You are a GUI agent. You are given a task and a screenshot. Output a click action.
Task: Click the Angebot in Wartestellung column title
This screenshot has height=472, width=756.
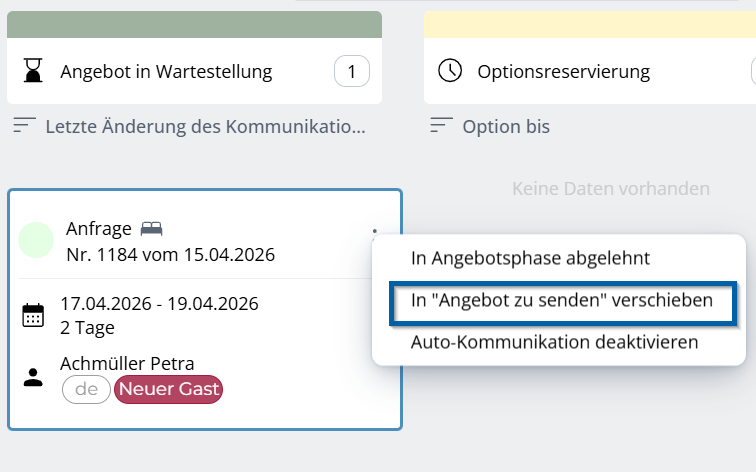click(x=166, y=71)
